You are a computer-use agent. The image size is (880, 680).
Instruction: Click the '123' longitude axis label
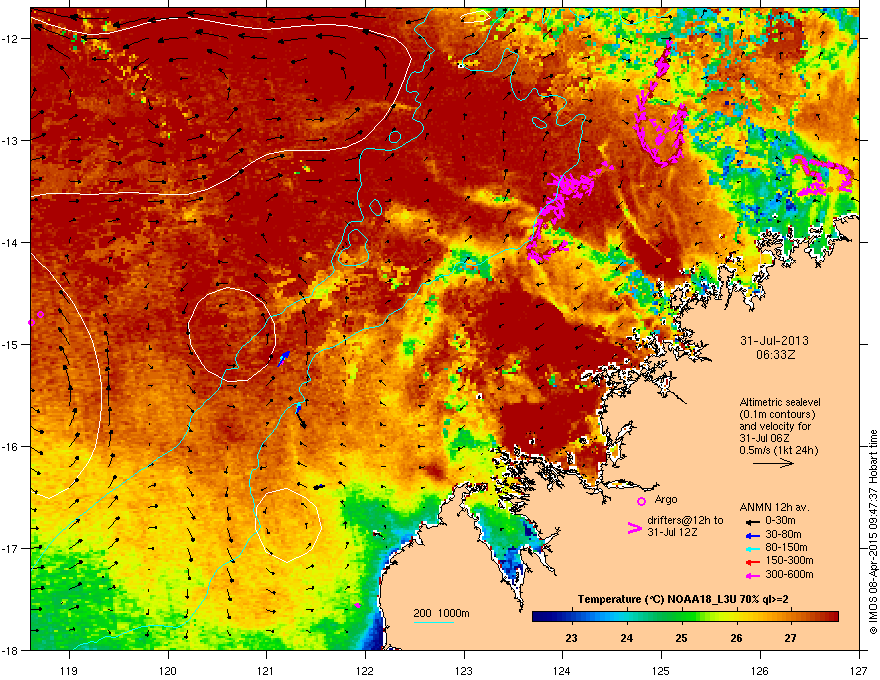tap(464, 670)
